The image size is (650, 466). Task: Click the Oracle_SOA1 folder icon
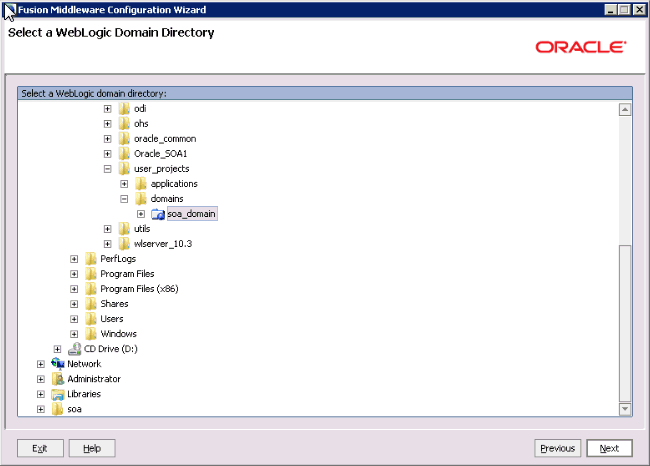tap(124, 154)
